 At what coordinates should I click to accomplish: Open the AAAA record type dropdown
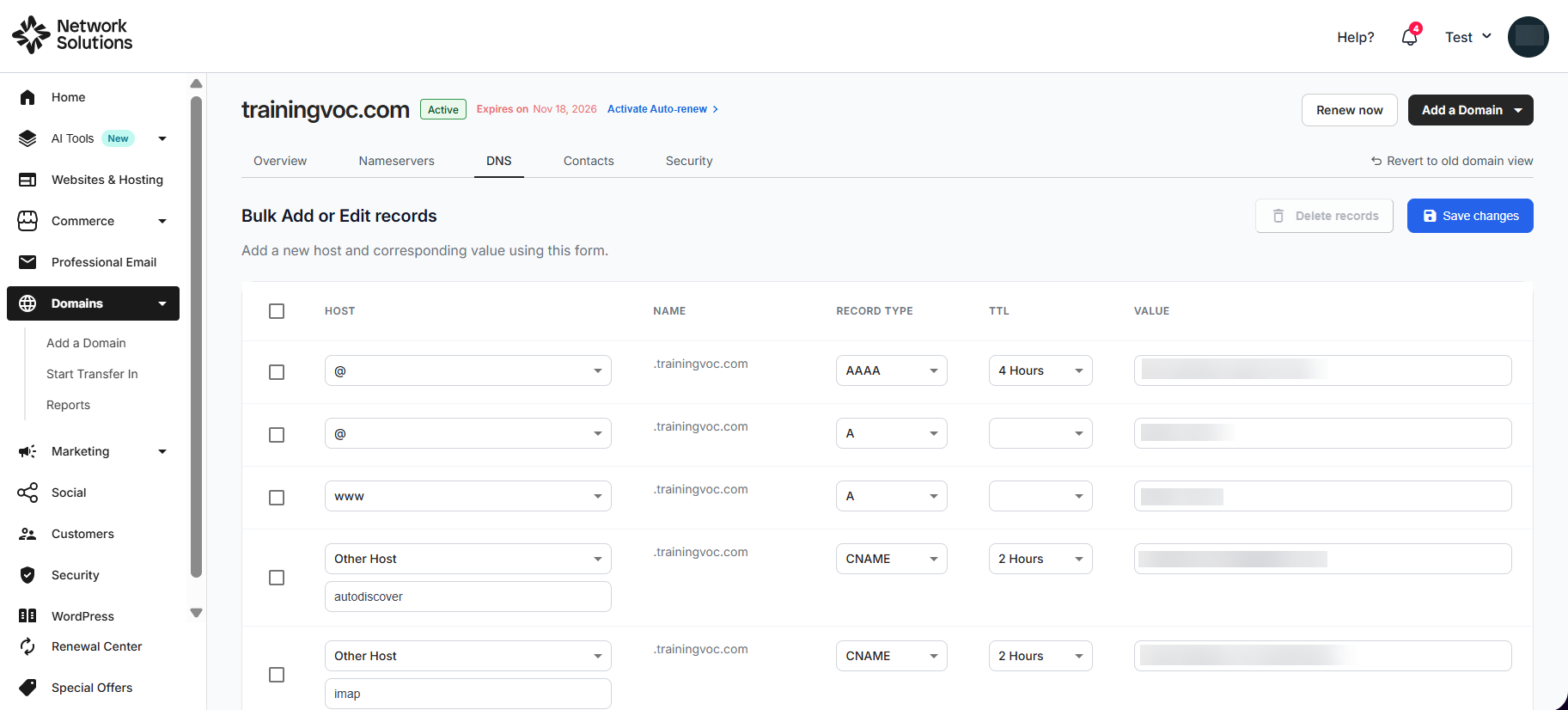pos(892,370)
